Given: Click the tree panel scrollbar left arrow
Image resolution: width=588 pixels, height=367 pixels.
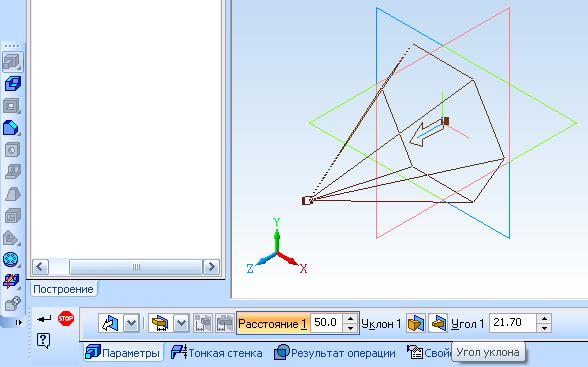Looking at the screenshot, I should [x=40, y=267].
